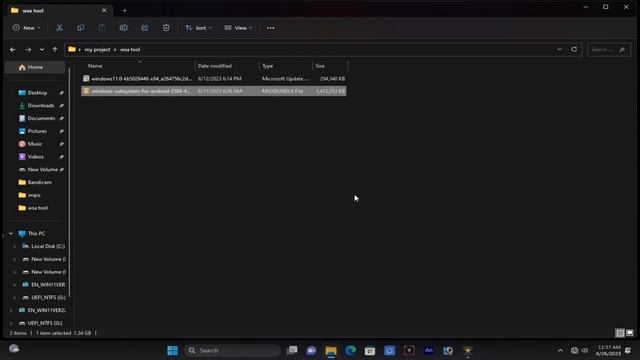
Task: Open Documents in the sidebar
Action: (x=41, y=118)
